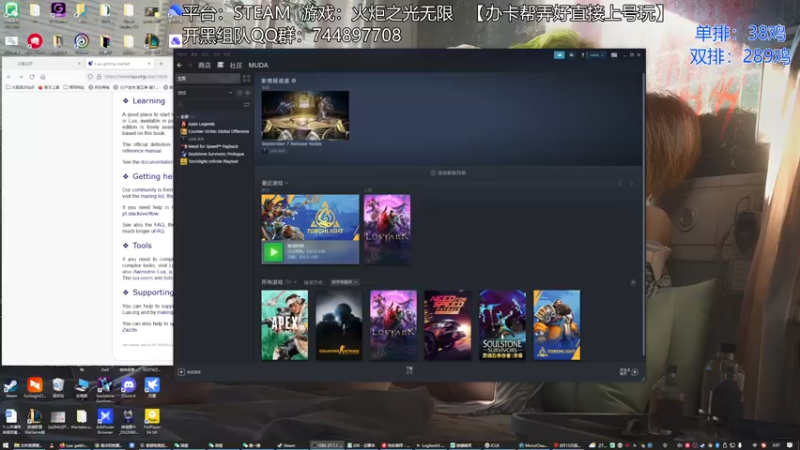Select Apex Legends in the library list
The image size is (800, 450).
(x=201, y=124)
